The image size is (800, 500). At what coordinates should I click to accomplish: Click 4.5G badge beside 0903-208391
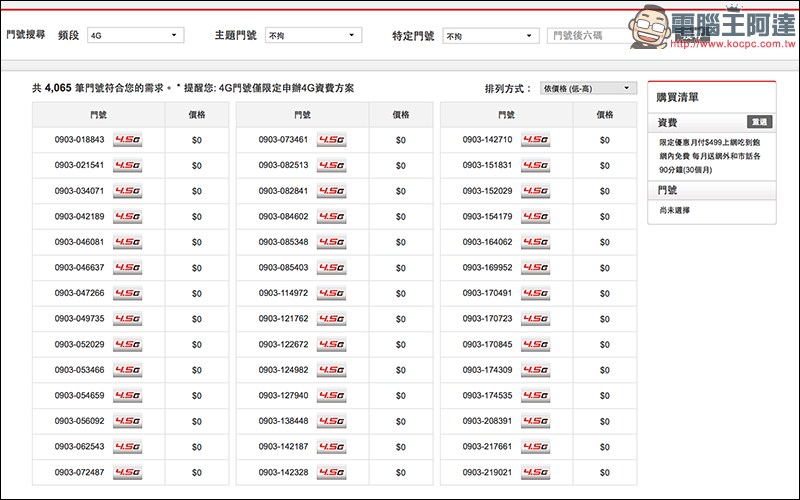[x=536, y=421]
